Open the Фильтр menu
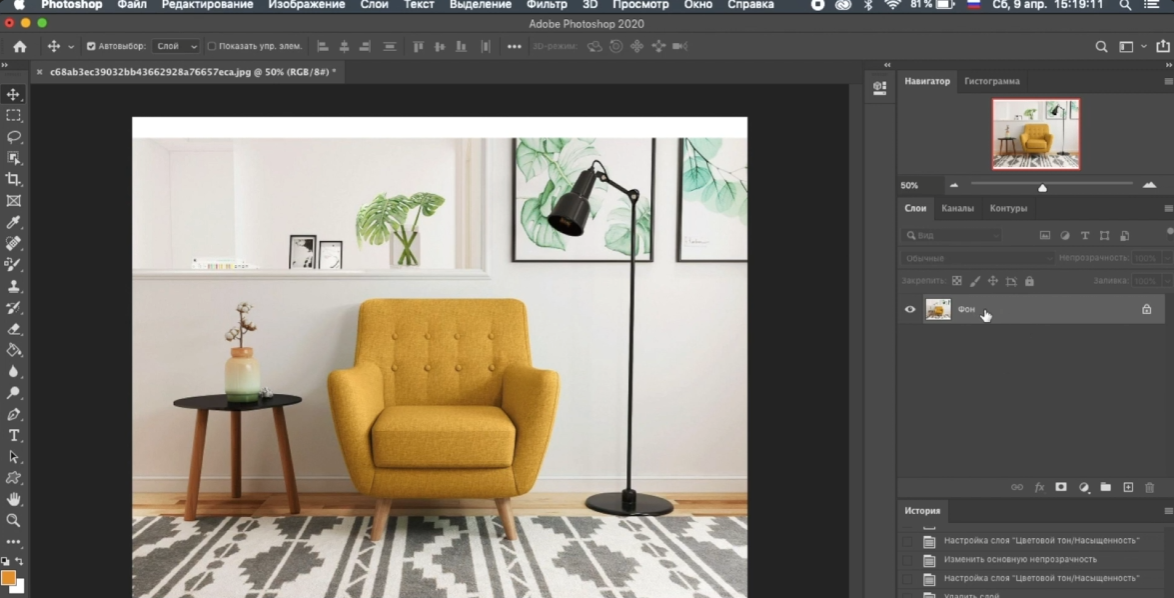 tap(547, 5)
